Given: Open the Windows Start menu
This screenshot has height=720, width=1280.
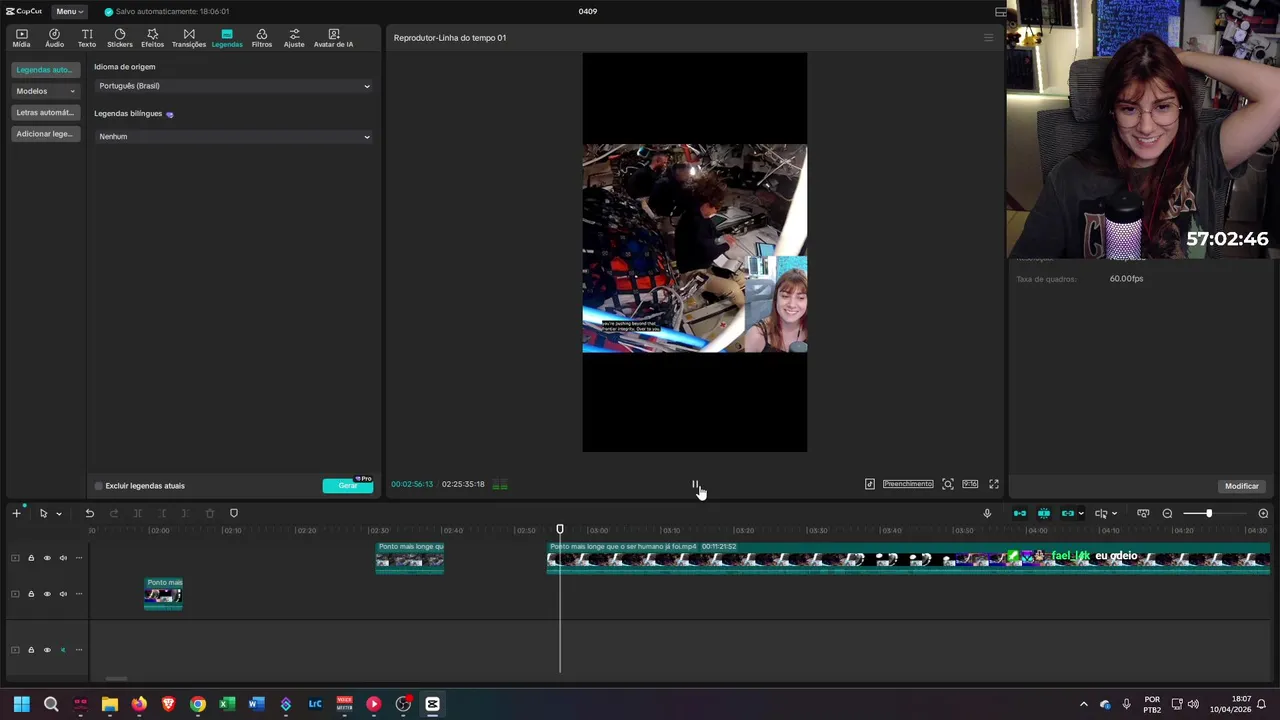Looking at the screenshot, I should pyautogui.click(x=21, y=704).
